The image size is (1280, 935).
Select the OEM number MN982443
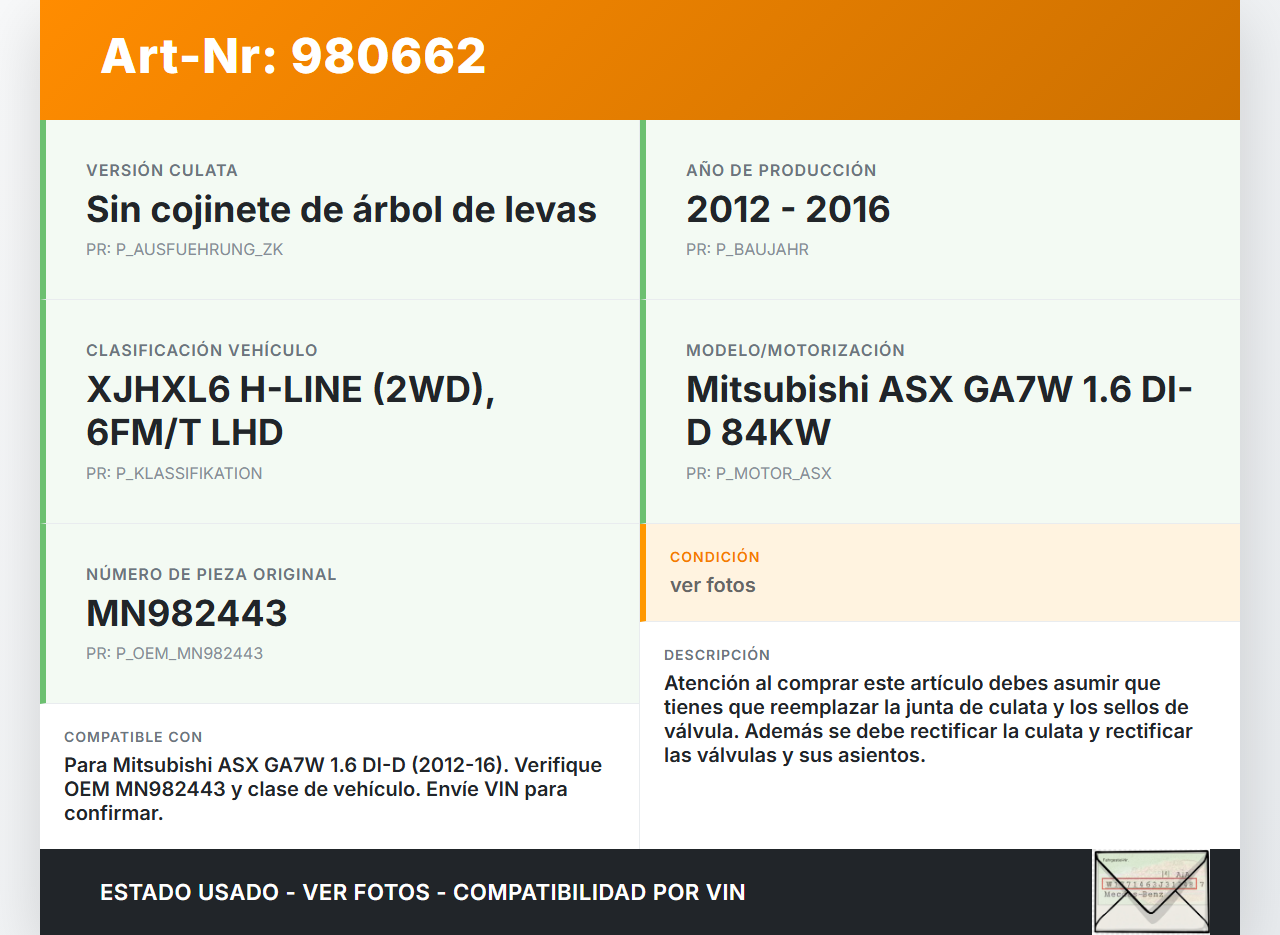(186, 612)
